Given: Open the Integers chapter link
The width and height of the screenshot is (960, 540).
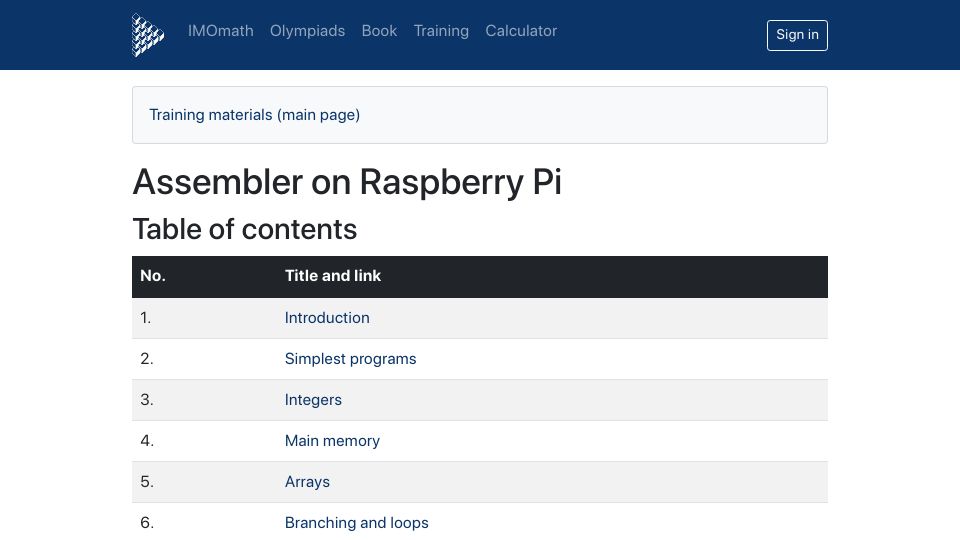Looking at the screenshot, I should 313,400.
